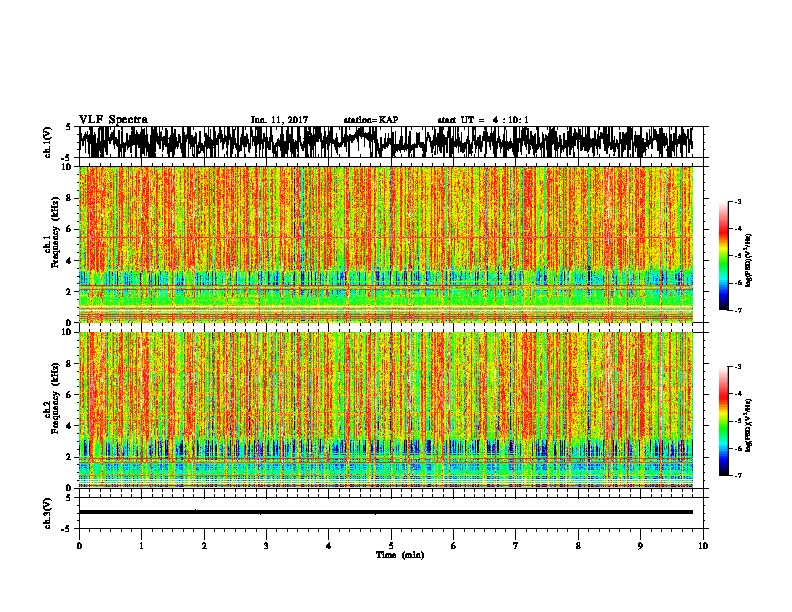Viewport: 792px width, 612px height.
Task: Click the ch.2 spectrogram color scale bar
Action: pos(723,421)
